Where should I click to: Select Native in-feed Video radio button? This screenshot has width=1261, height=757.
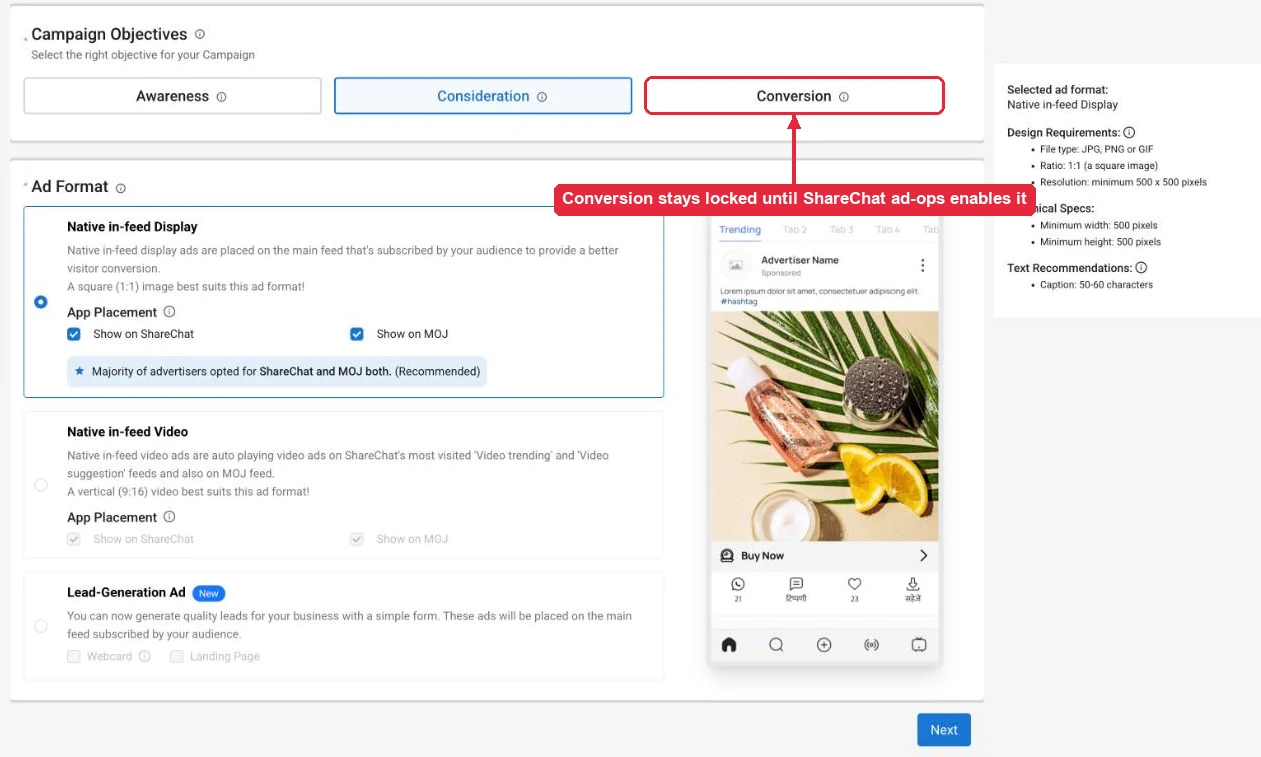(x=41, y=485)
